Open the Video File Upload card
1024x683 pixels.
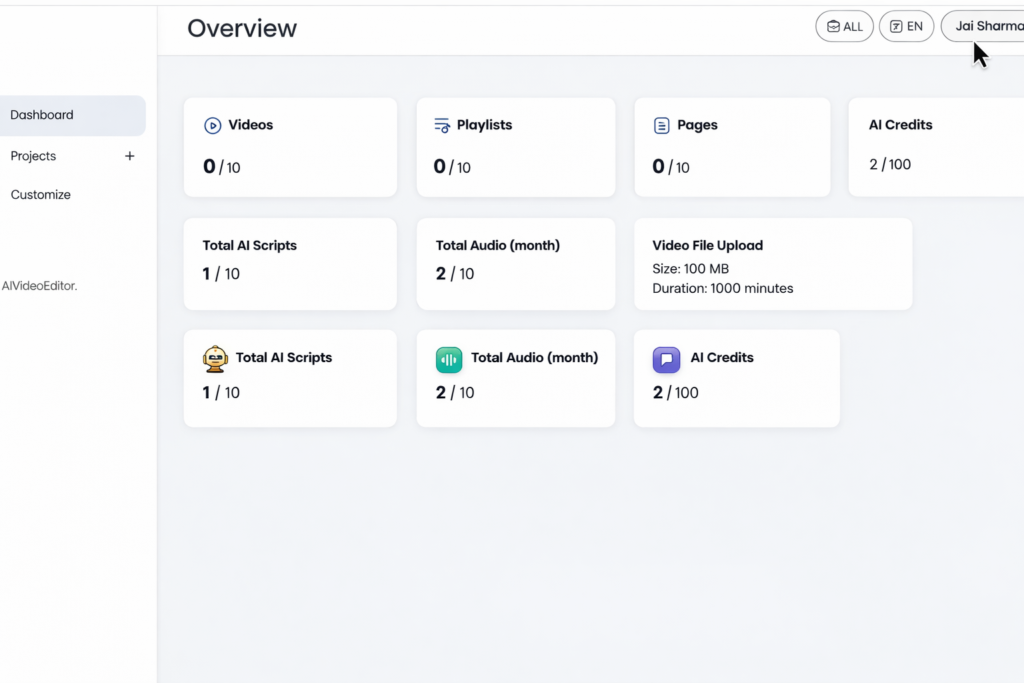(773, 265)
